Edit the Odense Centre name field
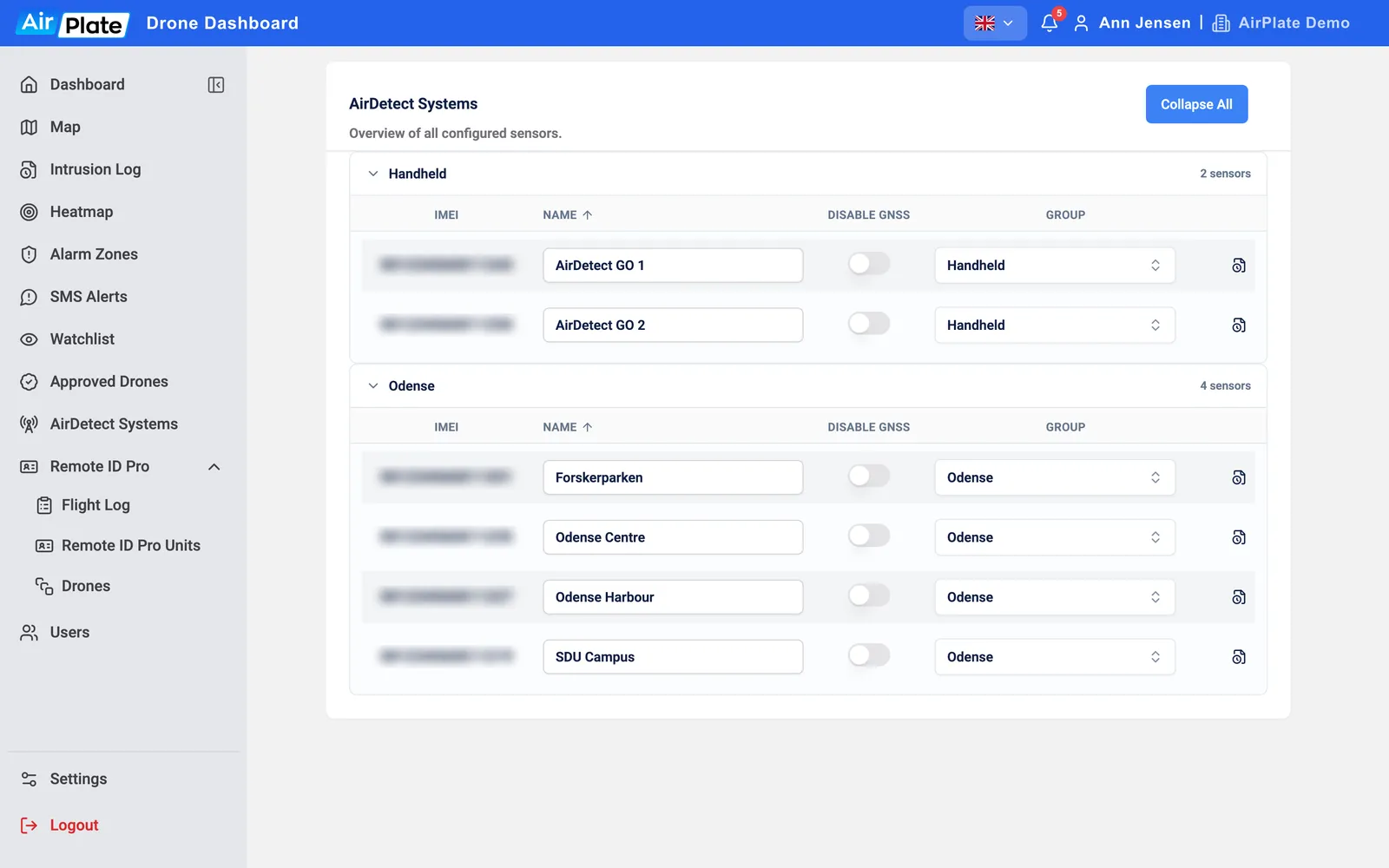 tap(673, 537)
